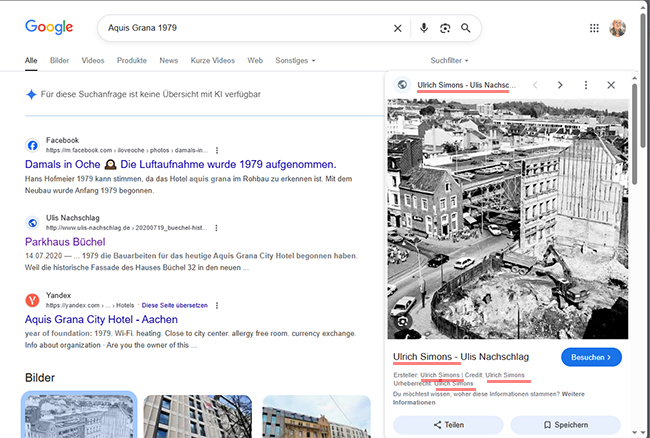Click the Ersteller Ulrich Simons credit text
This screenshot has width=650, height=438.
(x=427, y=375)
